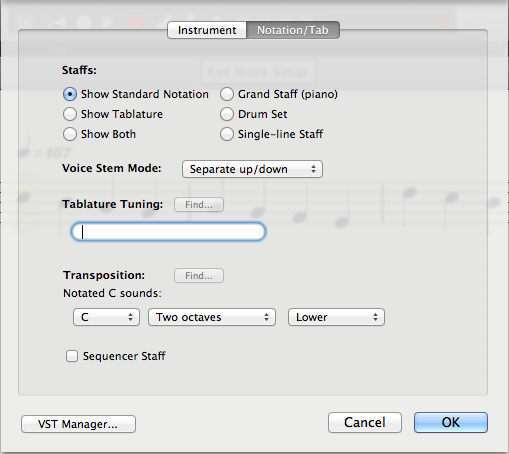
Task: Confirm settings with OK
Action: click(x=451, y=423)
